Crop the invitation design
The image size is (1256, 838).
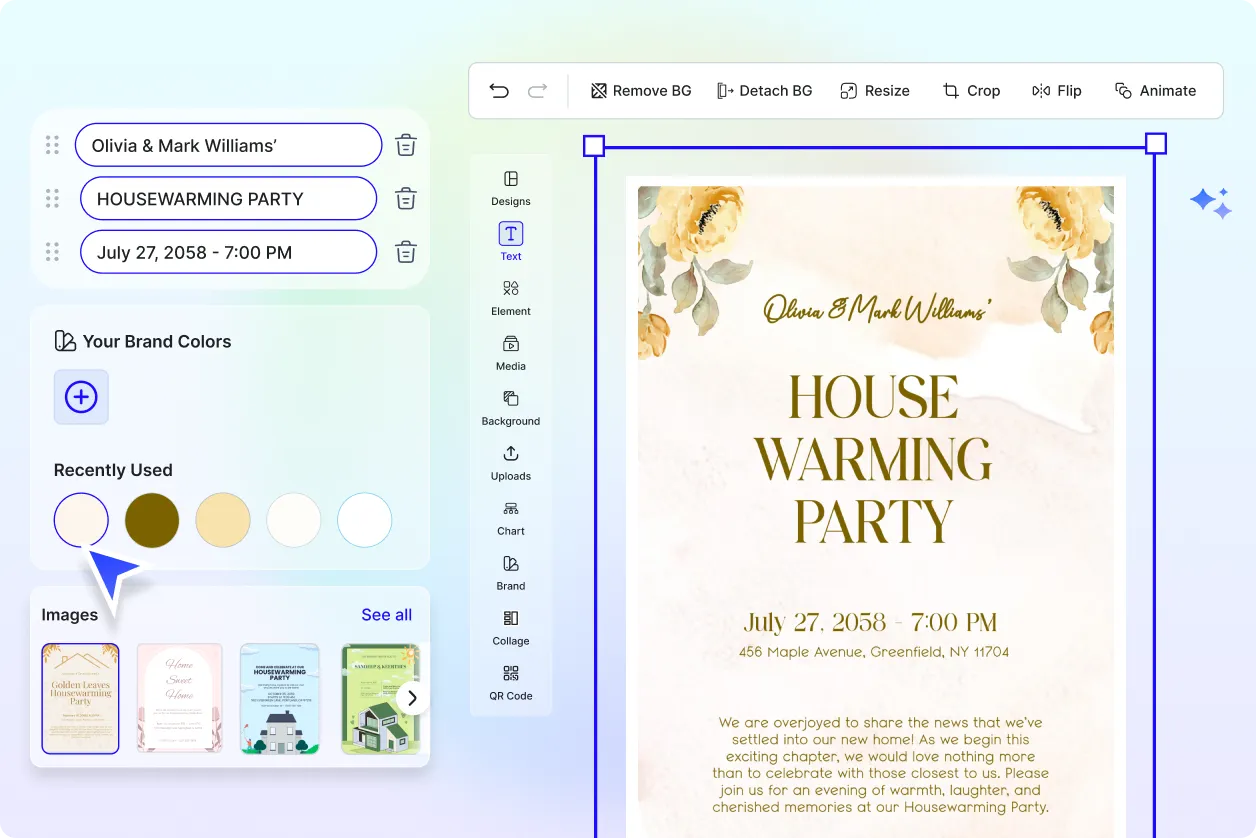[x=971, y=90]
